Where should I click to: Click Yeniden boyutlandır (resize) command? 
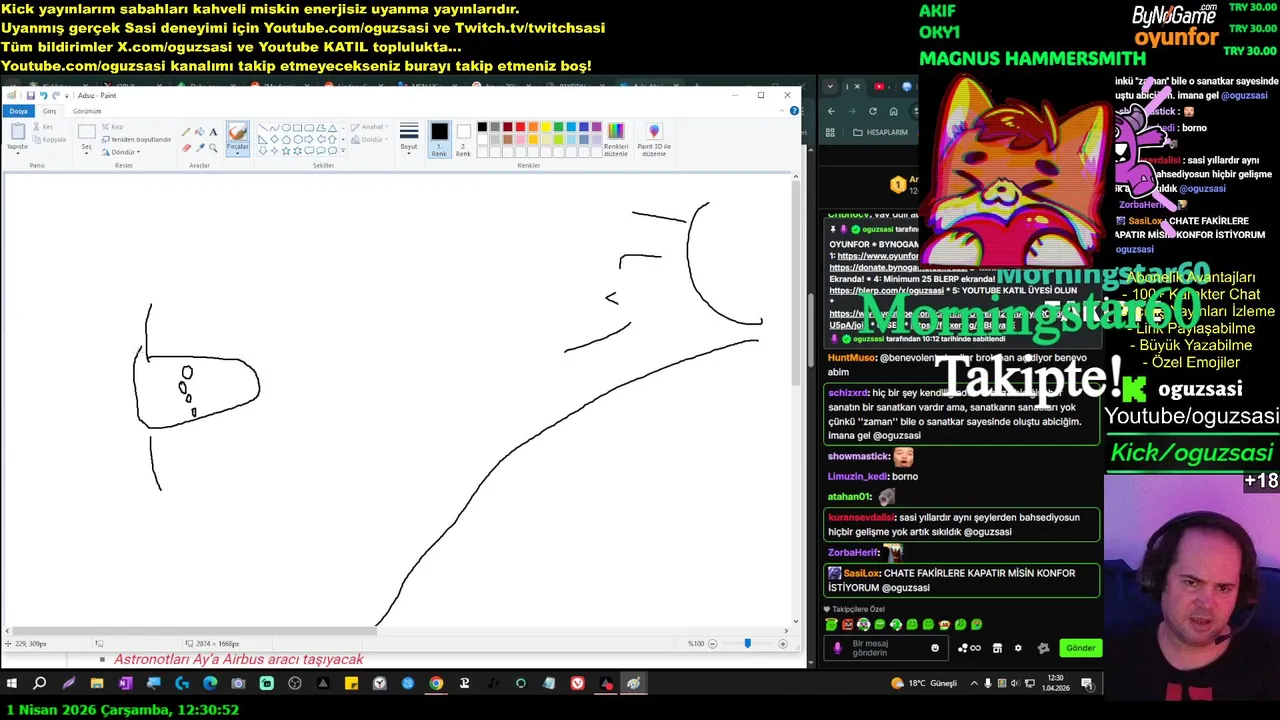click(x=137, y=140)
